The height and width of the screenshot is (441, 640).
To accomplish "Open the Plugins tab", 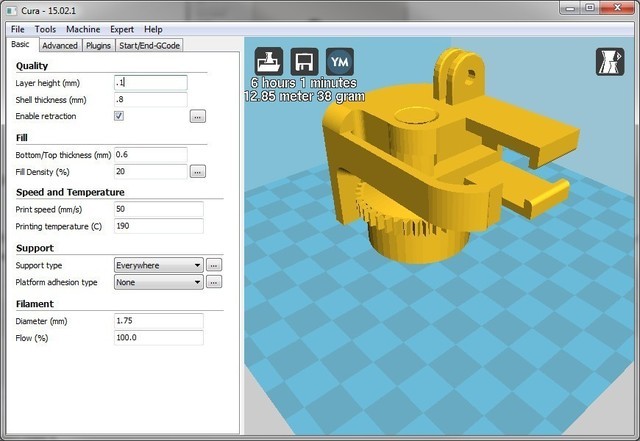I will pyautogui.click(x=98, y=45).
